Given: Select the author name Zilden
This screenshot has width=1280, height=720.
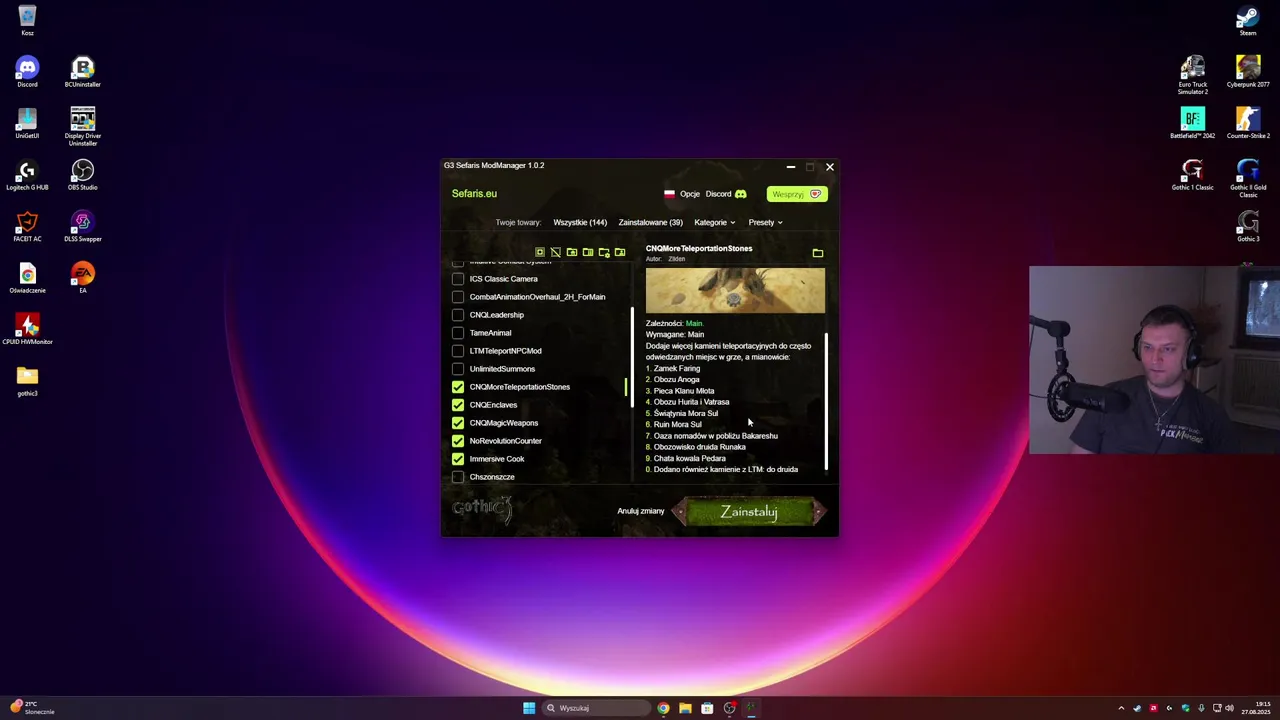Looking at the screenshot, I should tap(677, 259).
